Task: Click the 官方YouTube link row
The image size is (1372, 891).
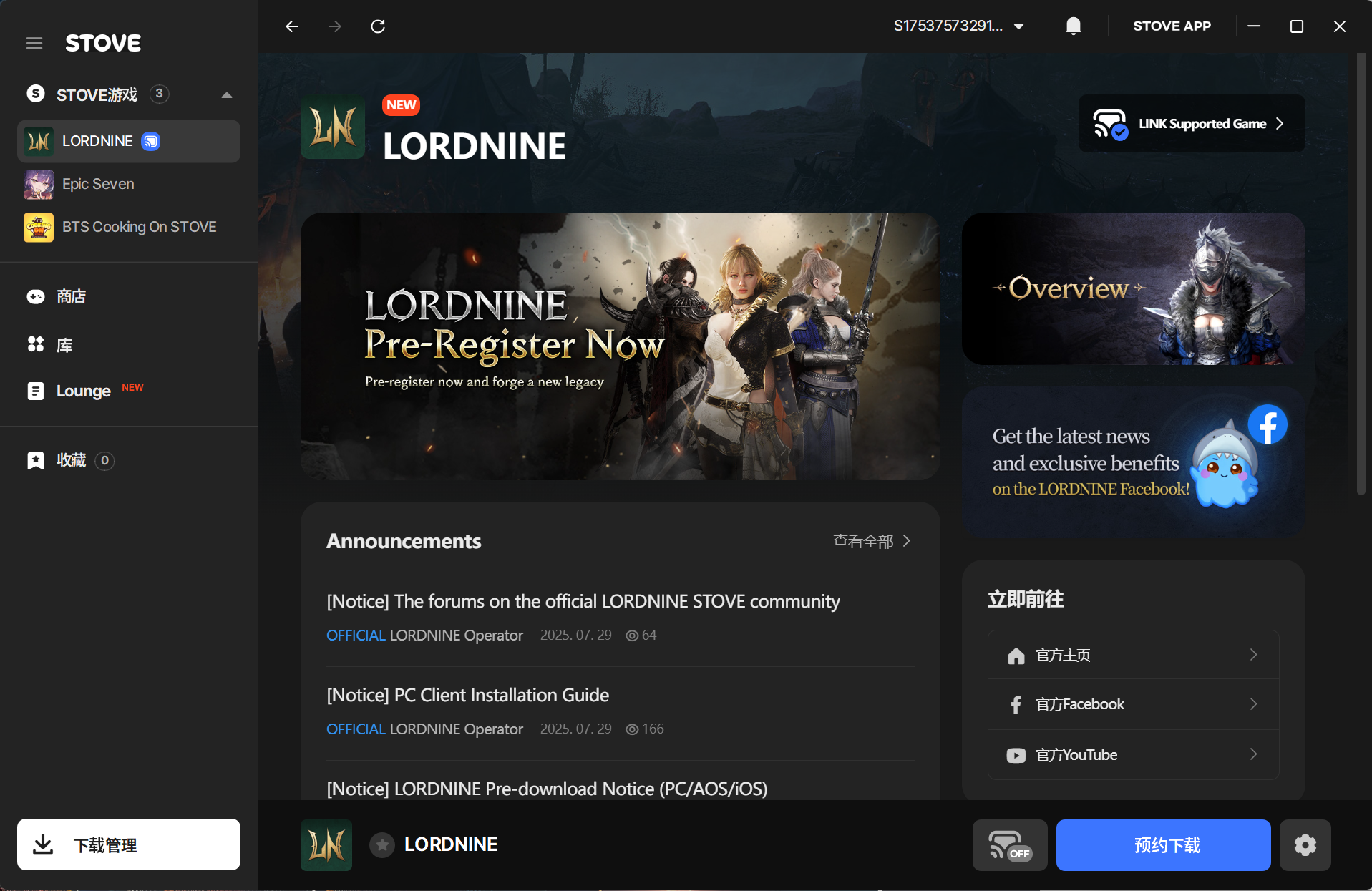Action: click(1134, 754)
